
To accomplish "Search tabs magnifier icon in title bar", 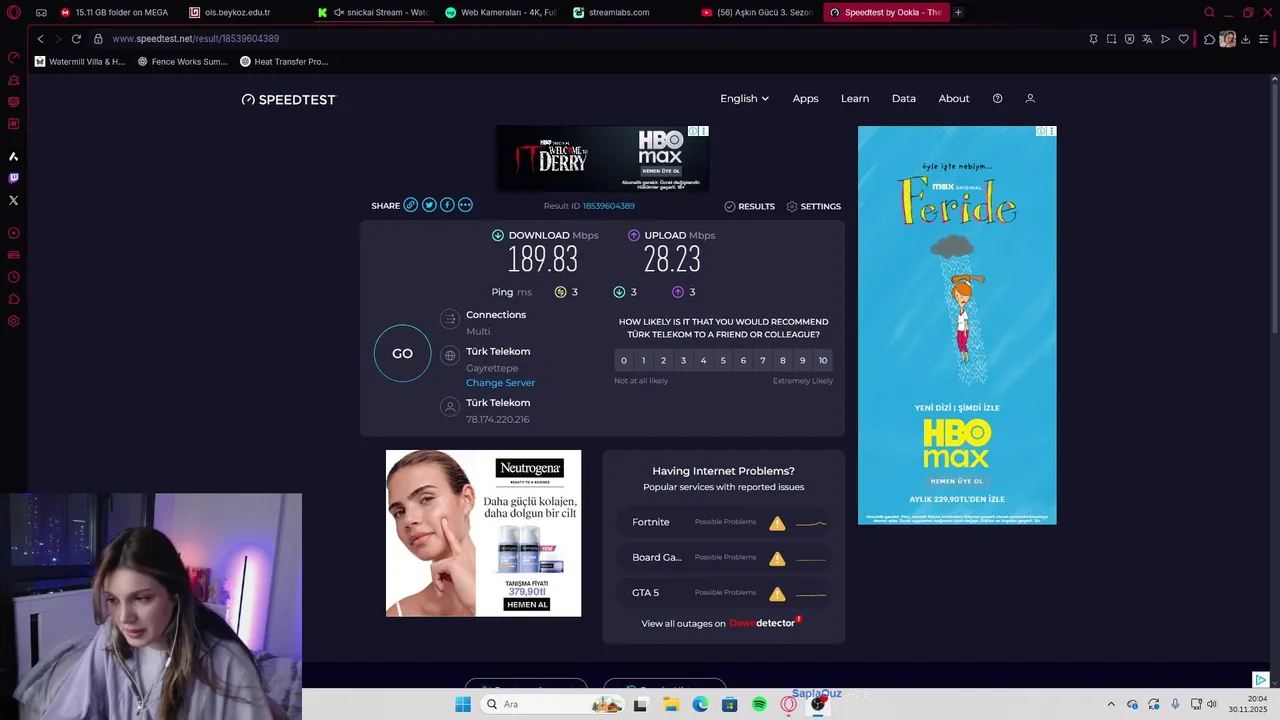I will click(x=1209, y=13).
